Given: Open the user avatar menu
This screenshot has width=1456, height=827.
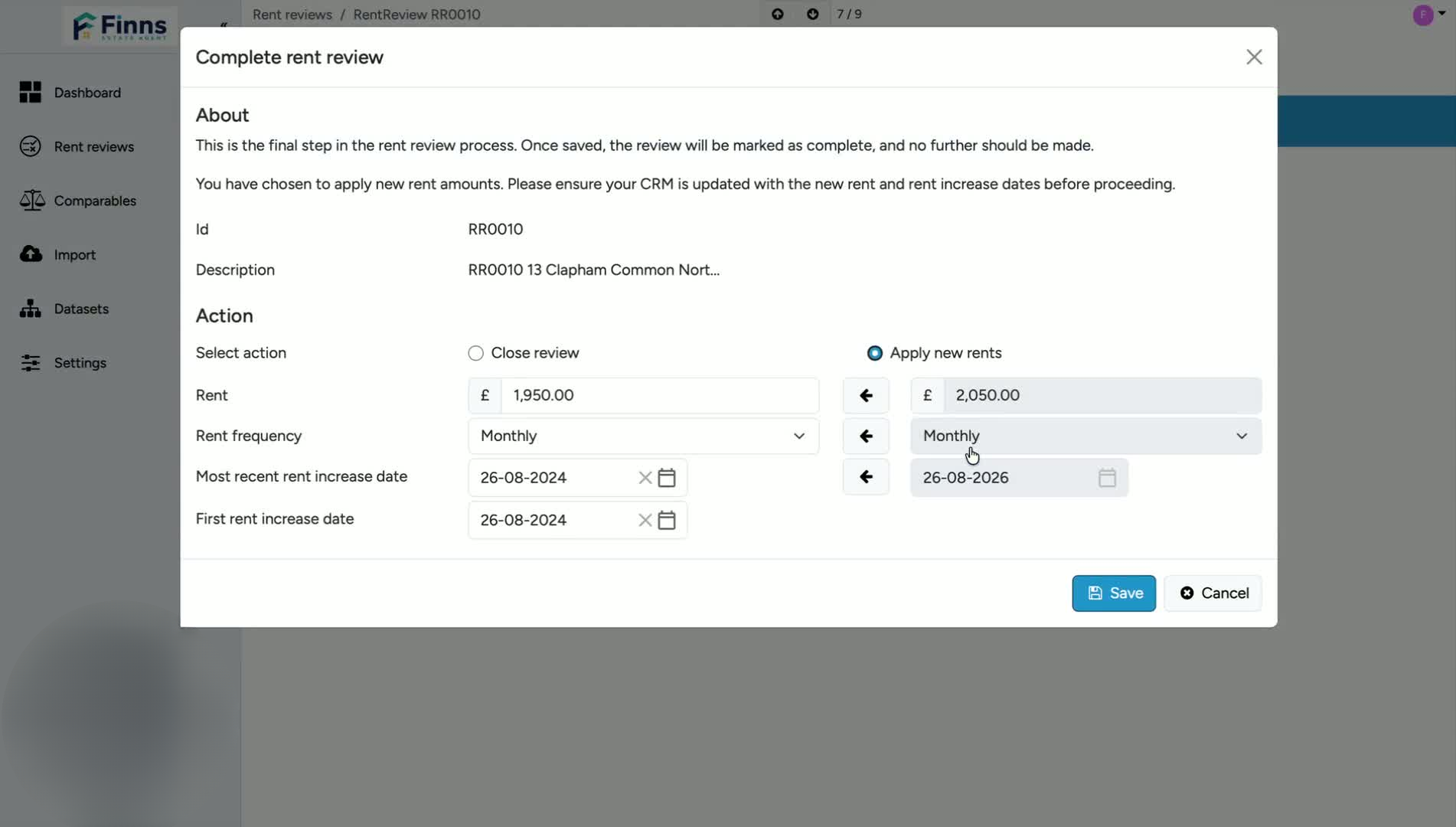Looking at the screenshot, I should coord(1423,15).
